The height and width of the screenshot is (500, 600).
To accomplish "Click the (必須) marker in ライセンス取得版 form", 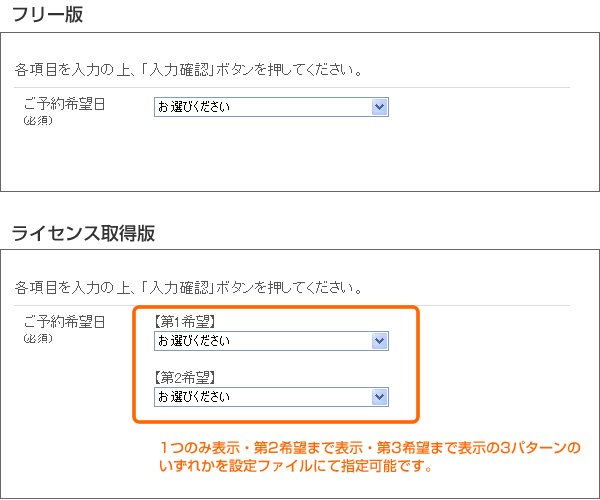I will click(x=38, y=339).
